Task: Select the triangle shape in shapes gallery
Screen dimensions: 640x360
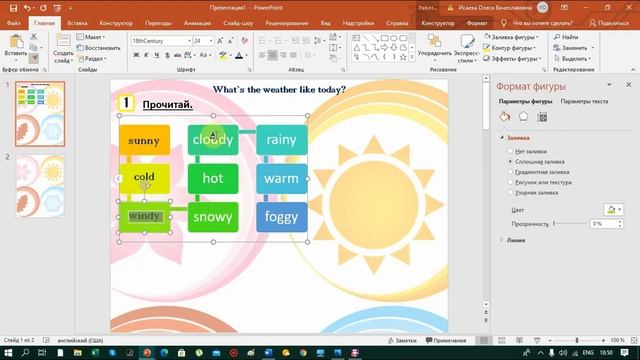Action: (x=356, y=47)
